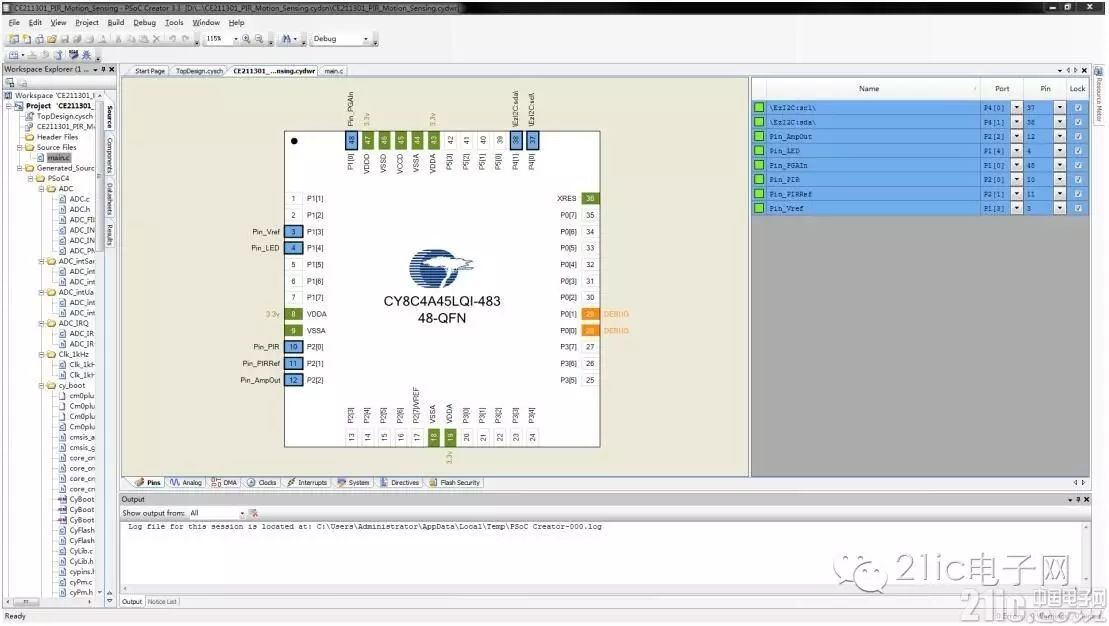Select main.c in Source Files tree
Screen dimensions: 1109x626
58,158
